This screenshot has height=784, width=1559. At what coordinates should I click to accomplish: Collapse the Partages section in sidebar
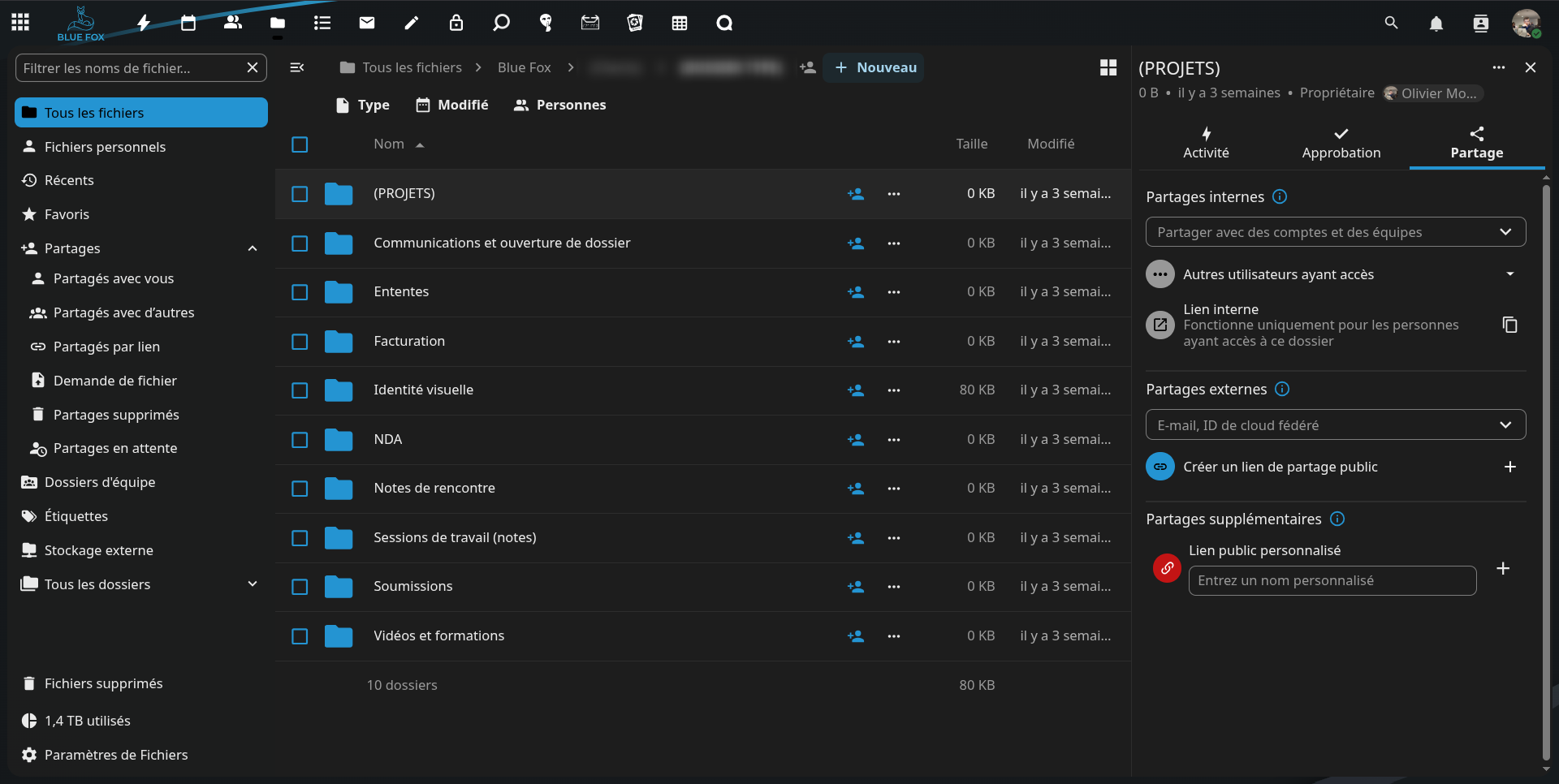point(253,248)
